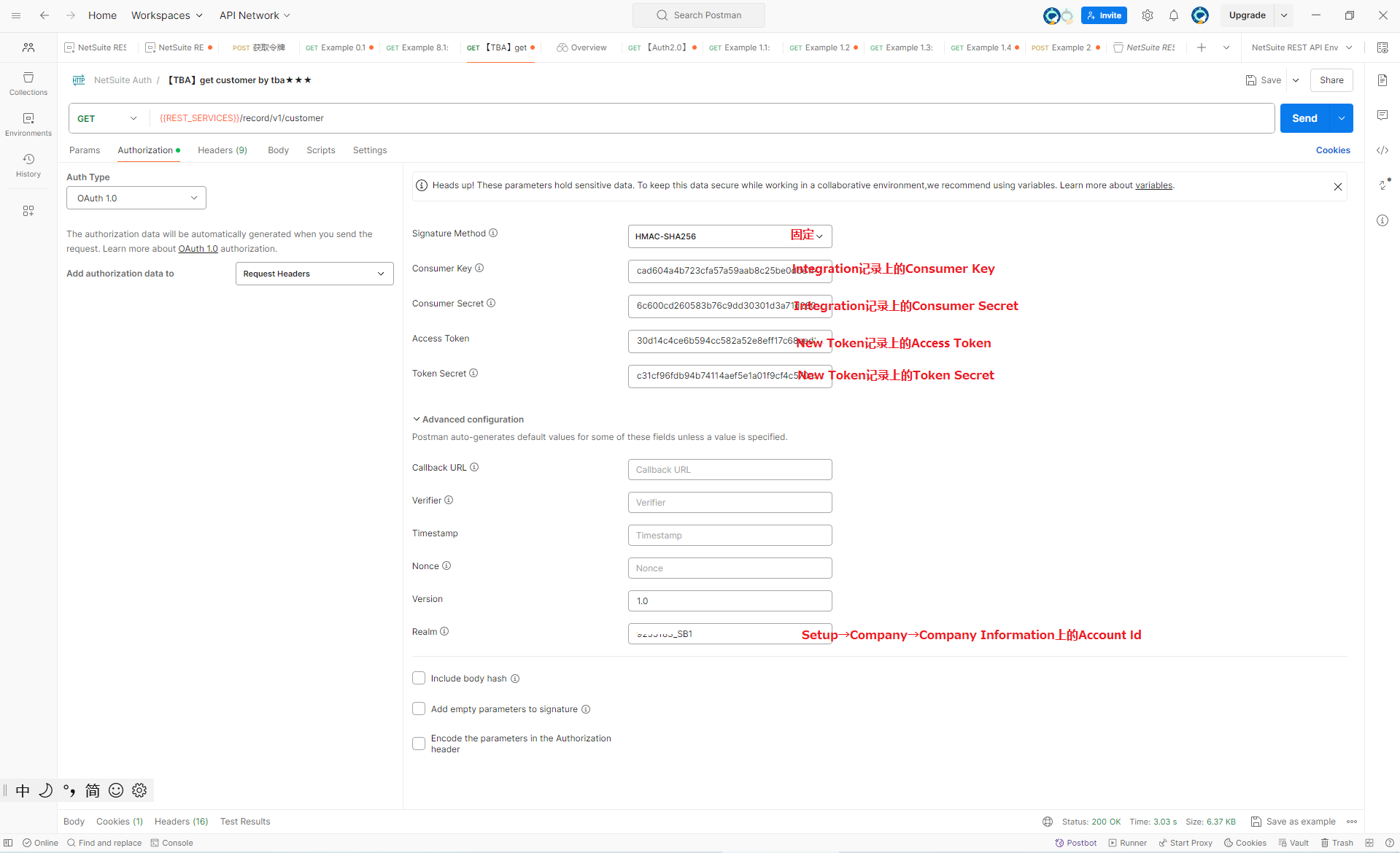
Task: Open the Overview tab
Action: pos(581,47)
